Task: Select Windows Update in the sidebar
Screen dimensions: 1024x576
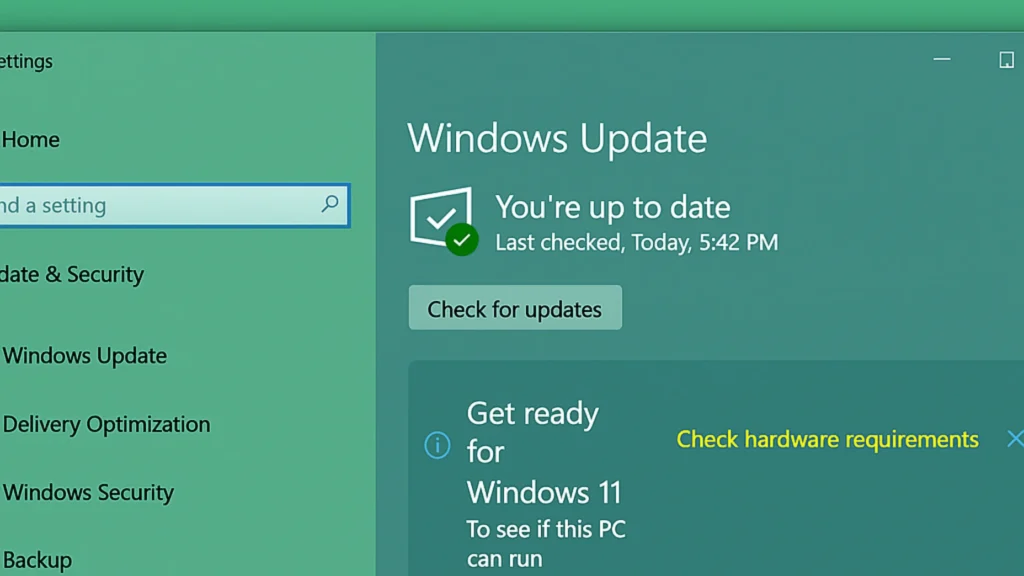Action: (x=85, y=356)
